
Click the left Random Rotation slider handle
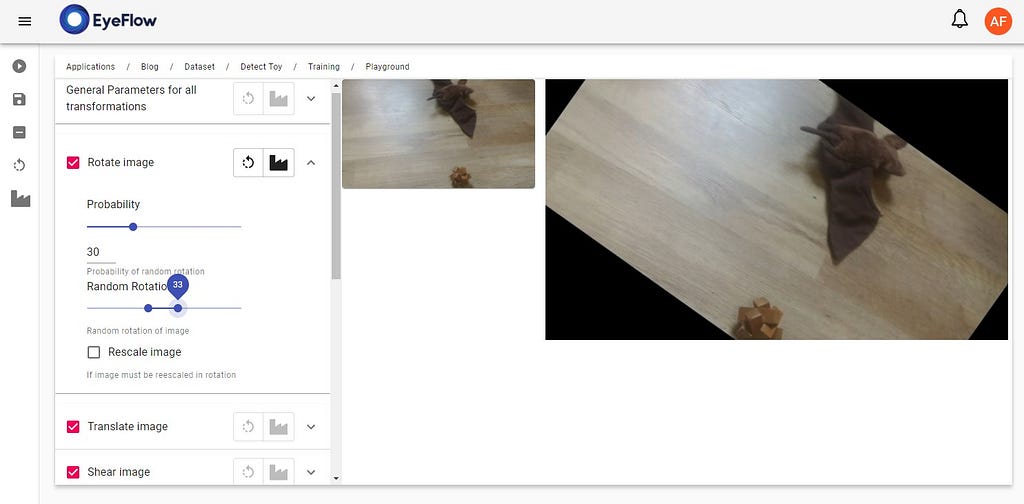pyautogui.click(x=148, y=308)
